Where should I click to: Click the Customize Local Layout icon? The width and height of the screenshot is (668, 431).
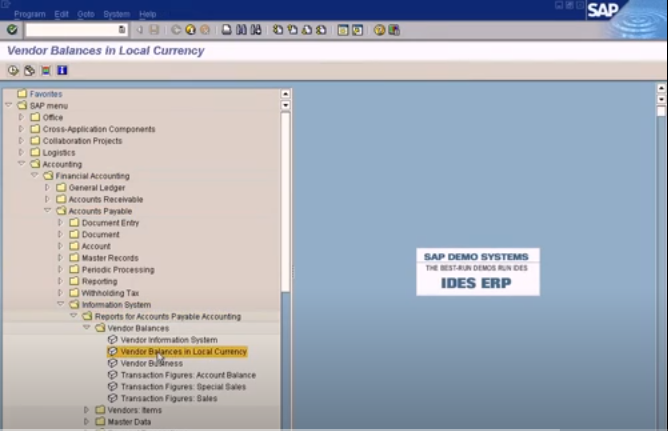[x=394, y=30]
